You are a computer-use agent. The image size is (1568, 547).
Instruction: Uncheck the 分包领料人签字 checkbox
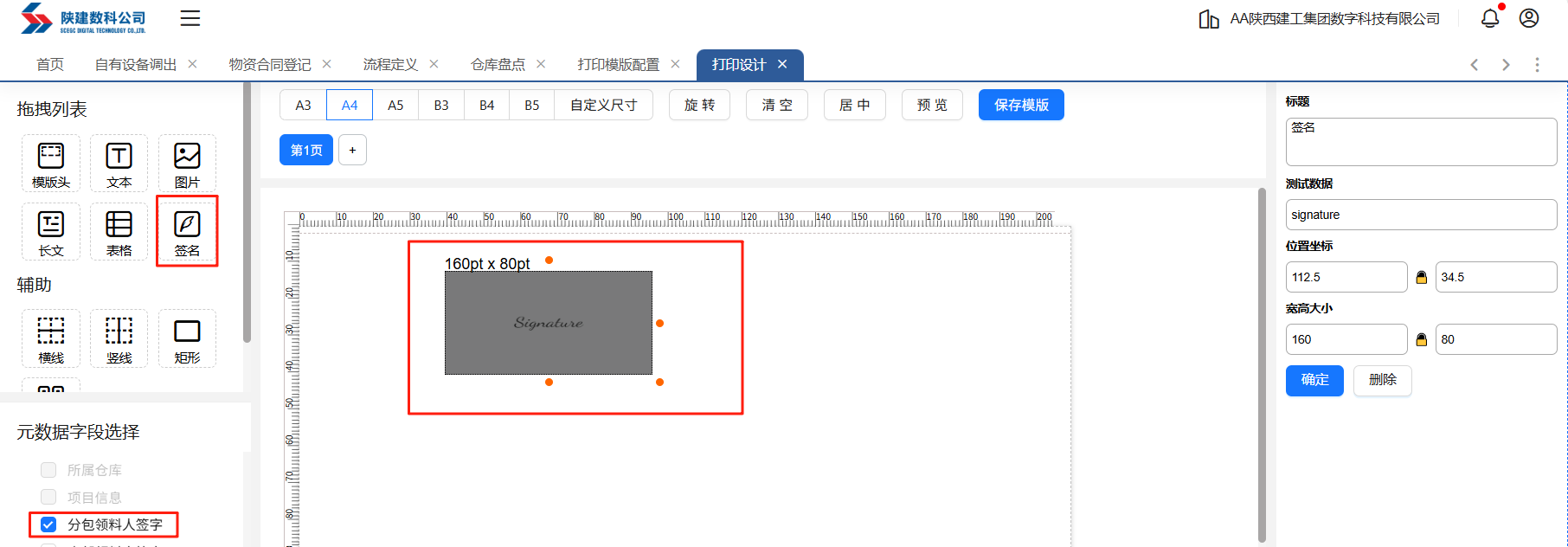click(x=48, y=524)
